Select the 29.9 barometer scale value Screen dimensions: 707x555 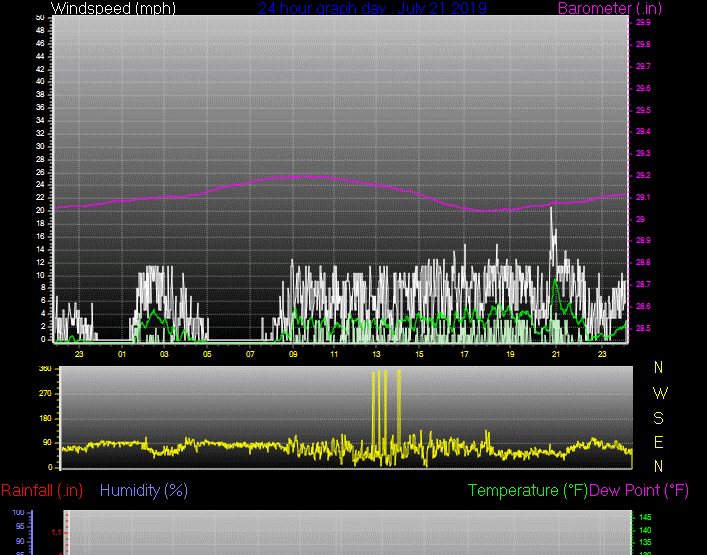(642, 22)
